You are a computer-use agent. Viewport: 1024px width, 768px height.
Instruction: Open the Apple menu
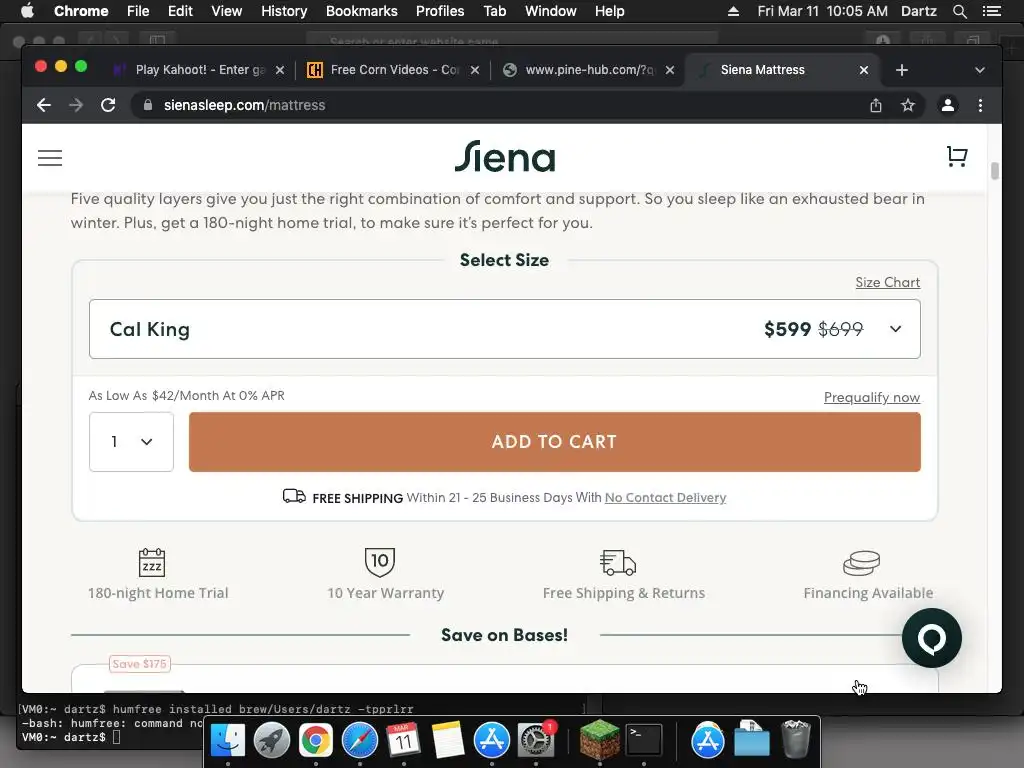pyautogui.click(x=27, y=11)
